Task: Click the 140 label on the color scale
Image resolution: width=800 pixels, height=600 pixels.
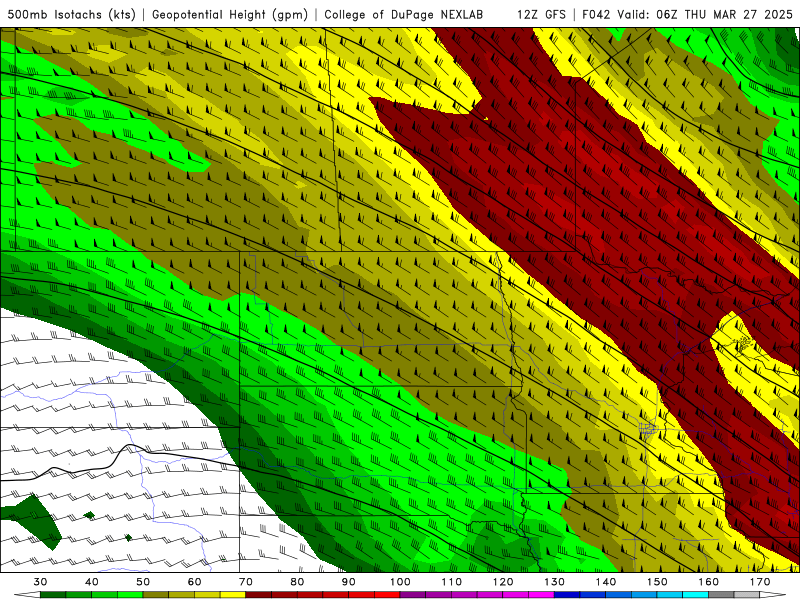Action: pyautogui.click(x=606, y=582)
